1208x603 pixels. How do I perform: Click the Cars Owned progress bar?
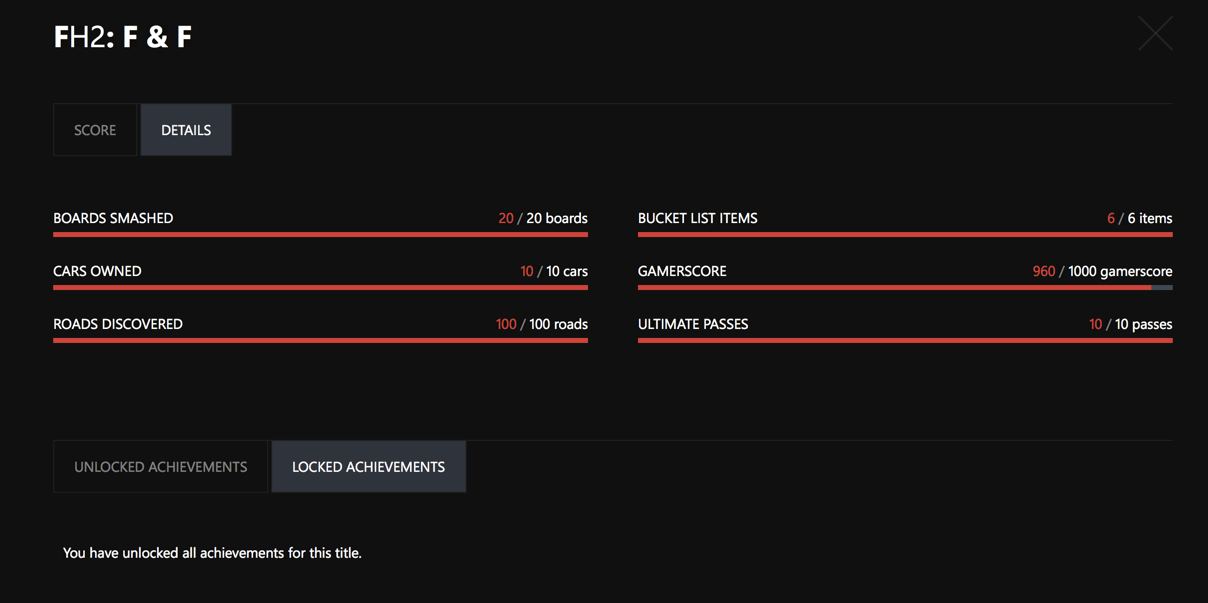pyautogui.click(x=320, y=287)
